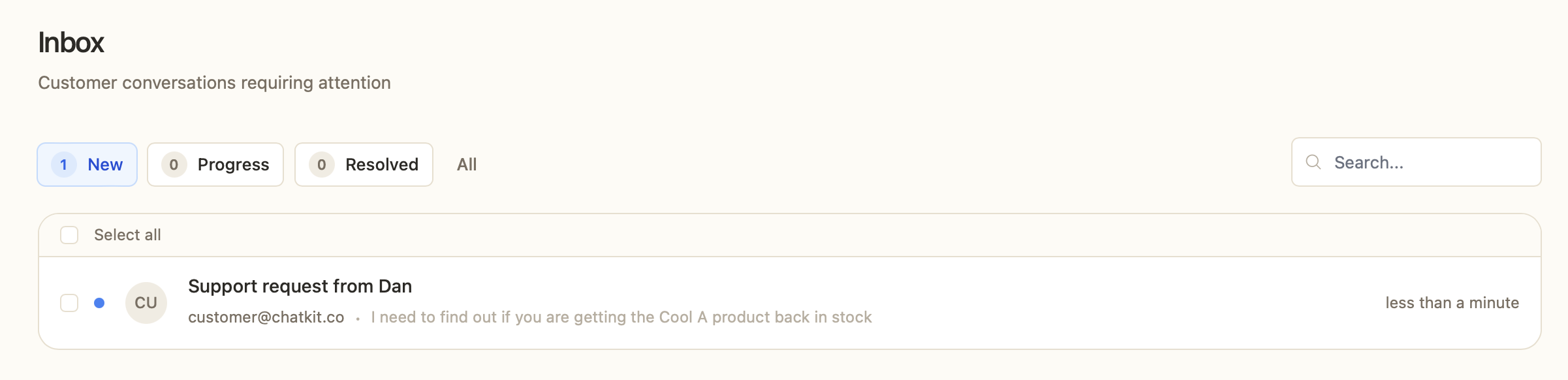Click the customer@chatkit.co email address
This screenshot has width=1568, height=380.
coord(266,317)
